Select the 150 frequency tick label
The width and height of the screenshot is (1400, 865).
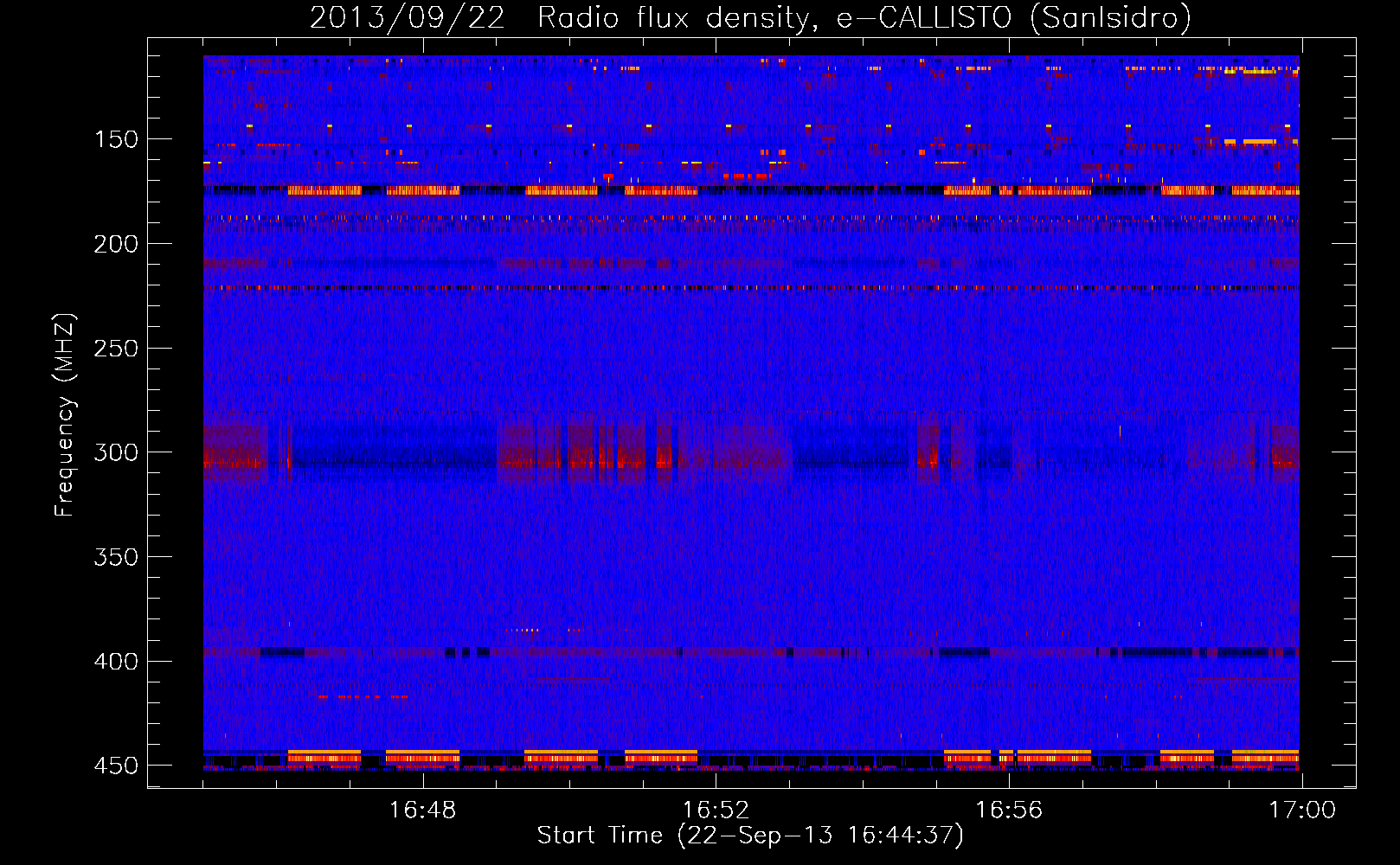click(115, 140)
